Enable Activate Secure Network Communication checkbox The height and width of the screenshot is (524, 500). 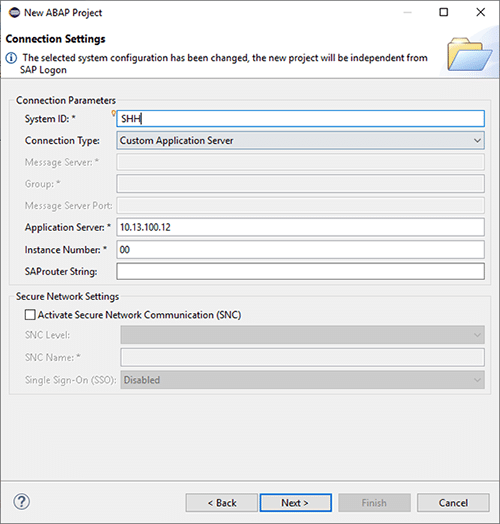click(x=30, y=315)
